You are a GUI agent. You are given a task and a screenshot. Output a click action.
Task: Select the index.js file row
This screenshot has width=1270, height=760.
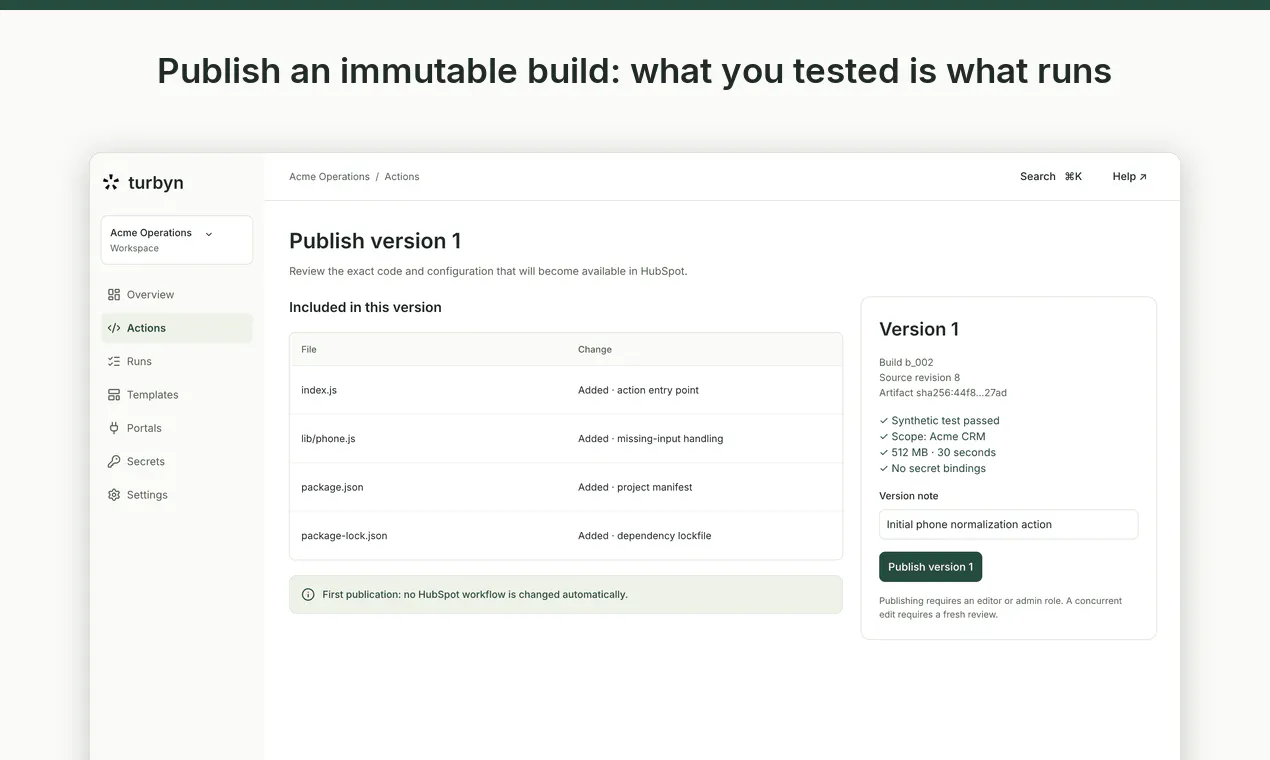[x=566, y=390]
